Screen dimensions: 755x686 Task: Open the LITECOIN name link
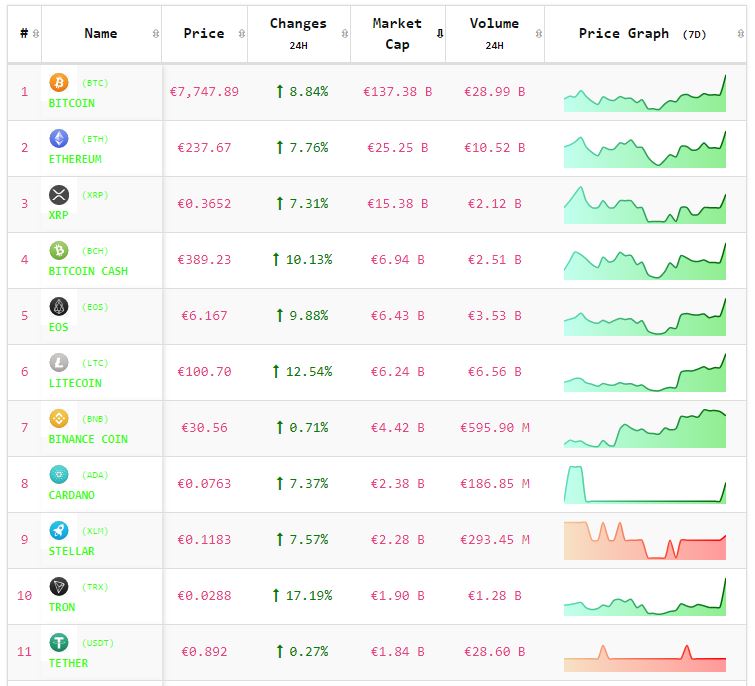point(75,383)
